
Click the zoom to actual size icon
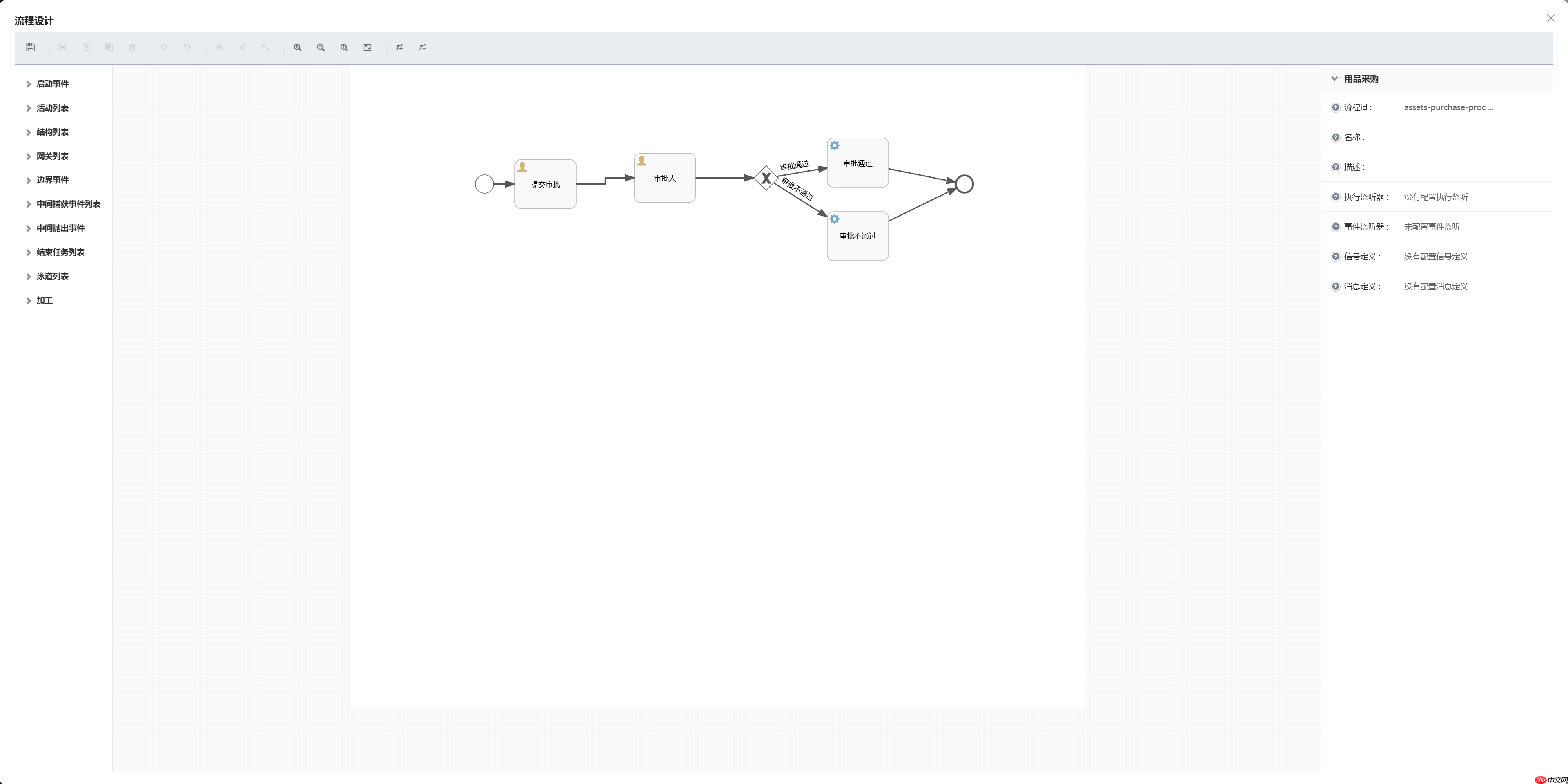click(344, 47)
